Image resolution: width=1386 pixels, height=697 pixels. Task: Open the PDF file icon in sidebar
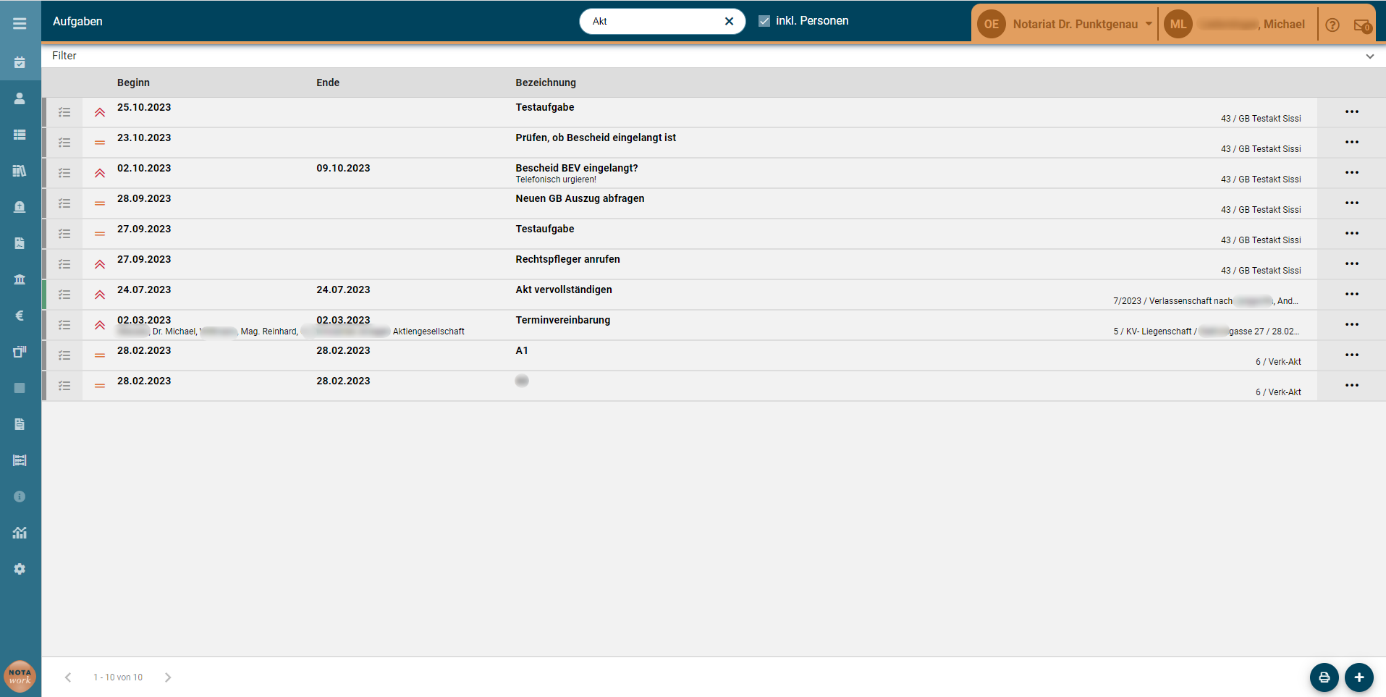(x=19, y=243)
